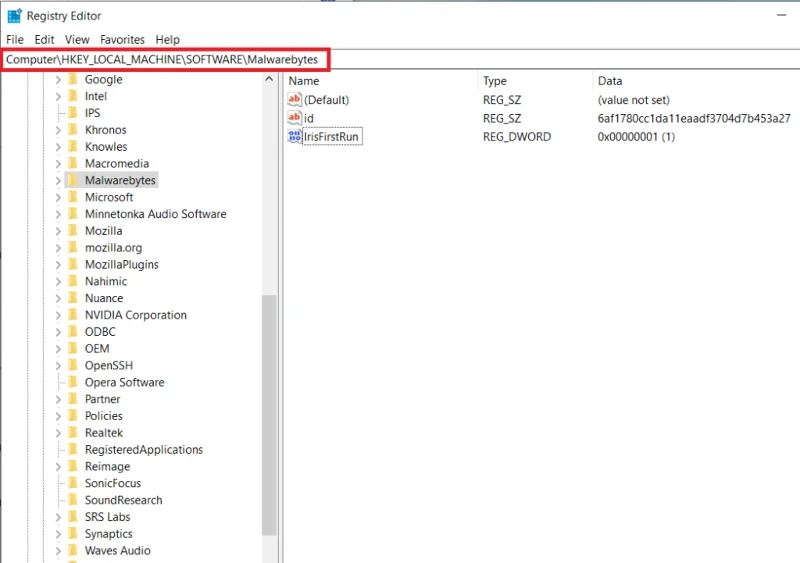Click the Minnetonka Audio Software folder icon
Screen dimensions: 800x563
pos(73,214)
